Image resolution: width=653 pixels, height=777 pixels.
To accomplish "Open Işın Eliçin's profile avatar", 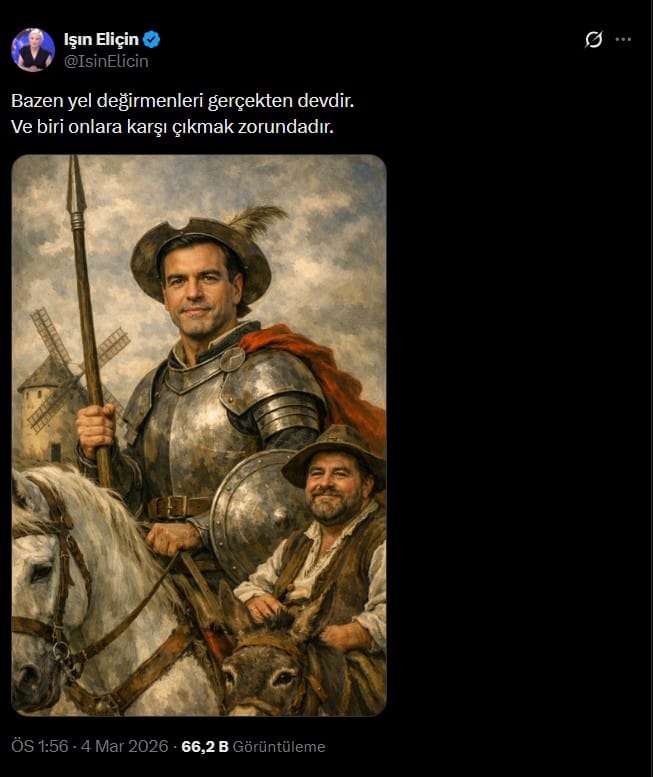I will (33, 50).
